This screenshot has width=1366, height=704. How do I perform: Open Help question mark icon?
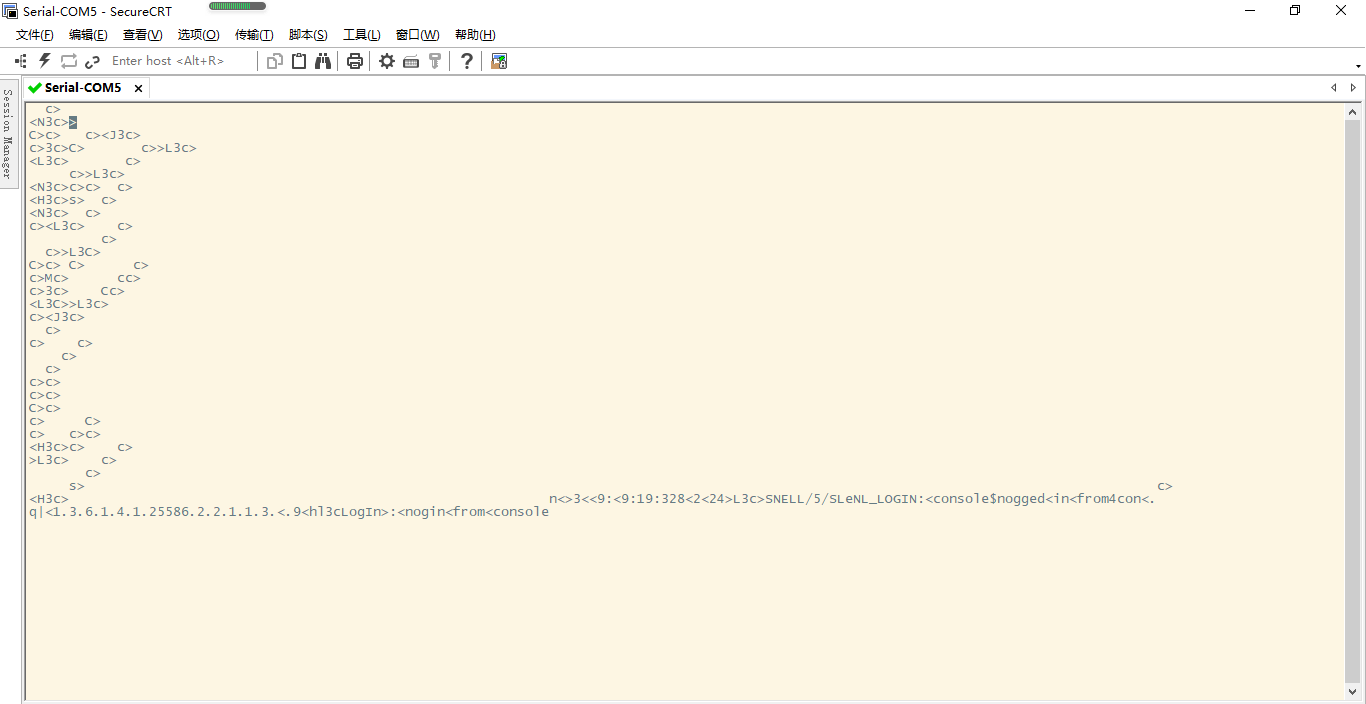point(467,61)
